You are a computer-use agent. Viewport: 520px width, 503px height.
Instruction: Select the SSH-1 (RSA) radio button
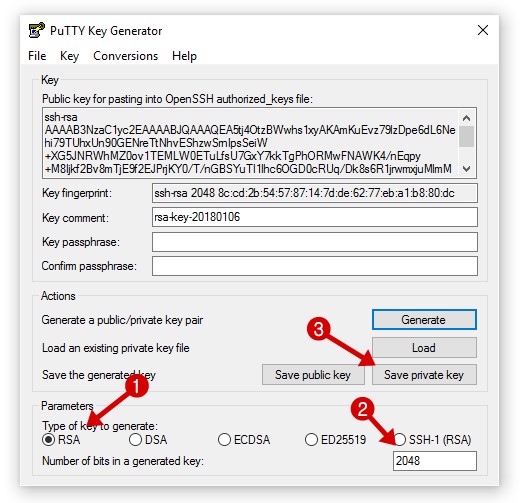[400, 440]
